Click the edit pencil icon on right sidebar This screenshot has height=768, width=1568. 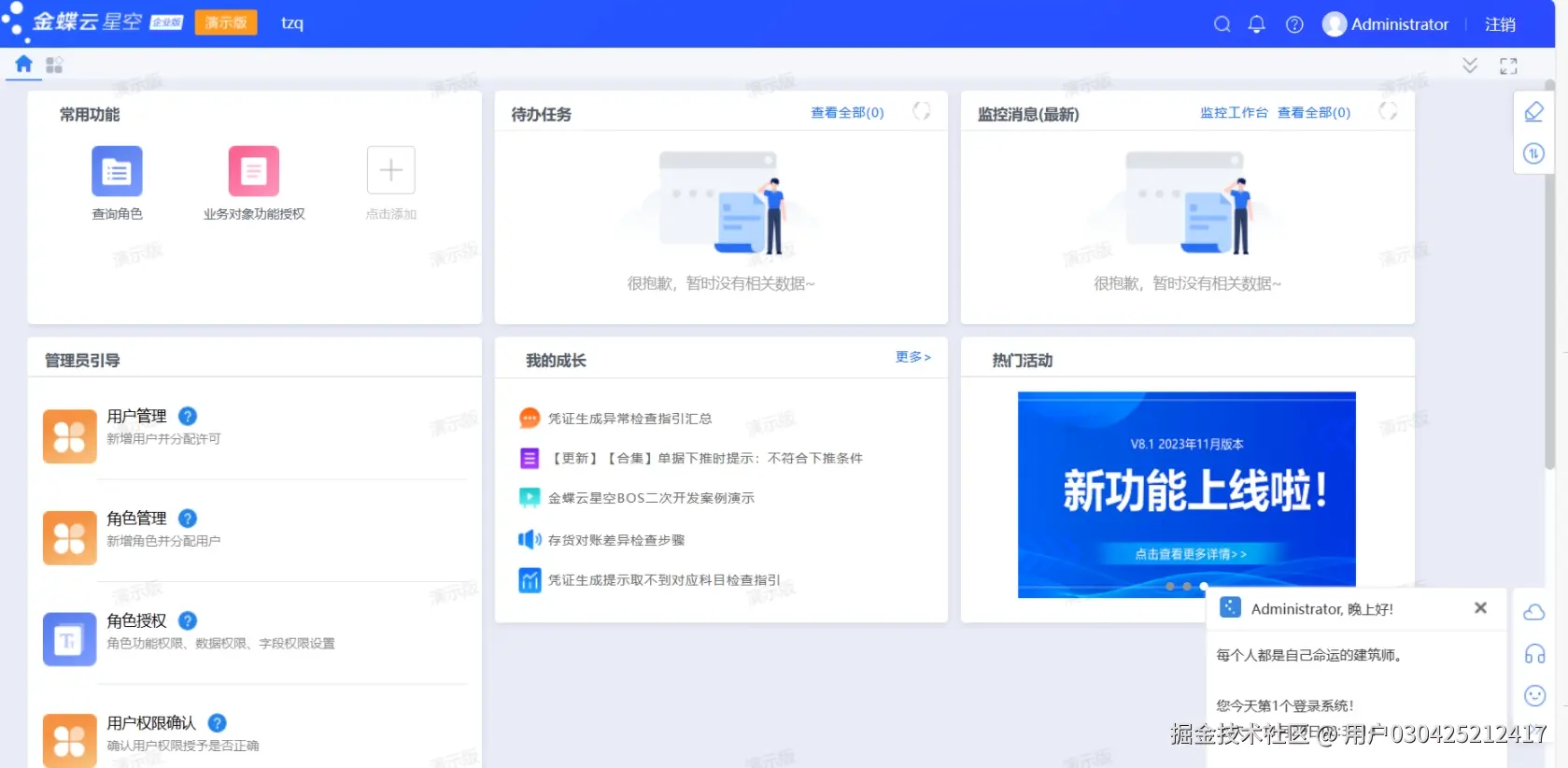click(1533, 112)
